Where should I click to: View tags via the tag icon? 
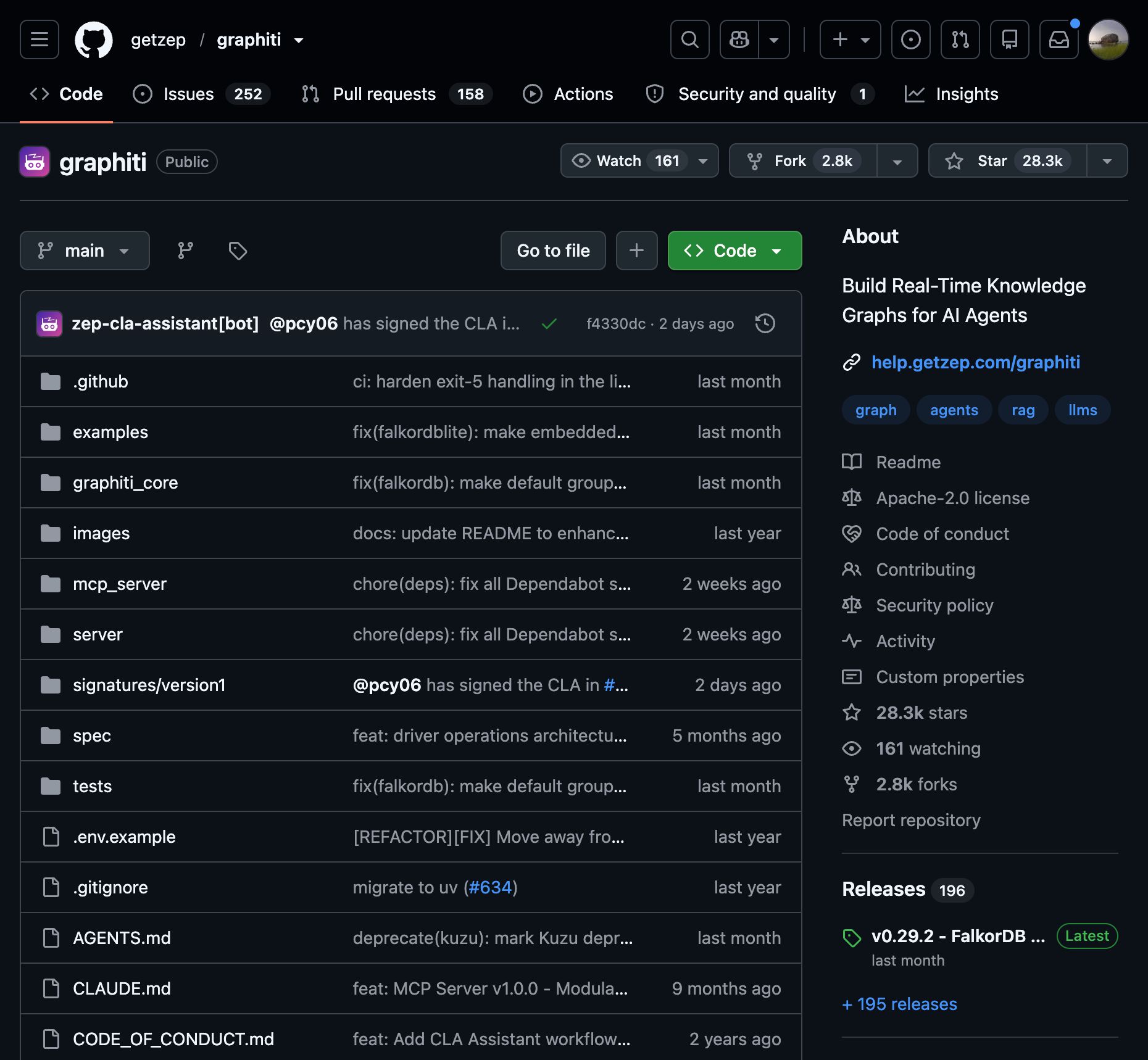pos(238,251)
